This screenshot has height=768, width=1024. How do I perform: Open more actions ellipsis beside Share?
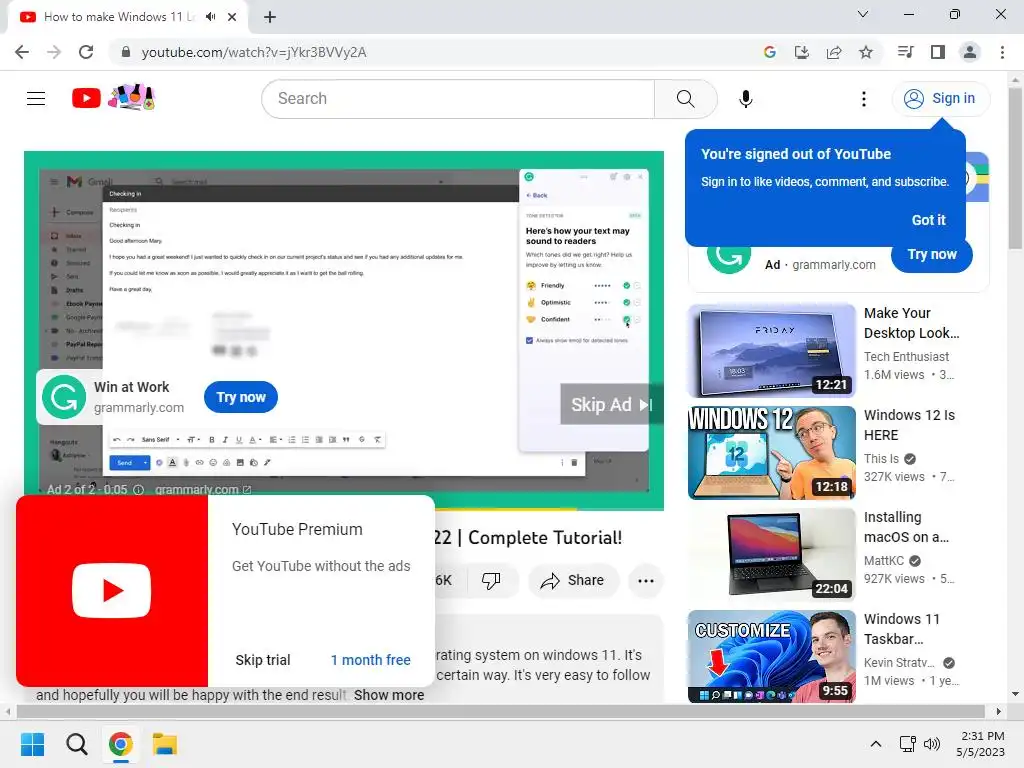pyautogui.click(x=646, y=581)
